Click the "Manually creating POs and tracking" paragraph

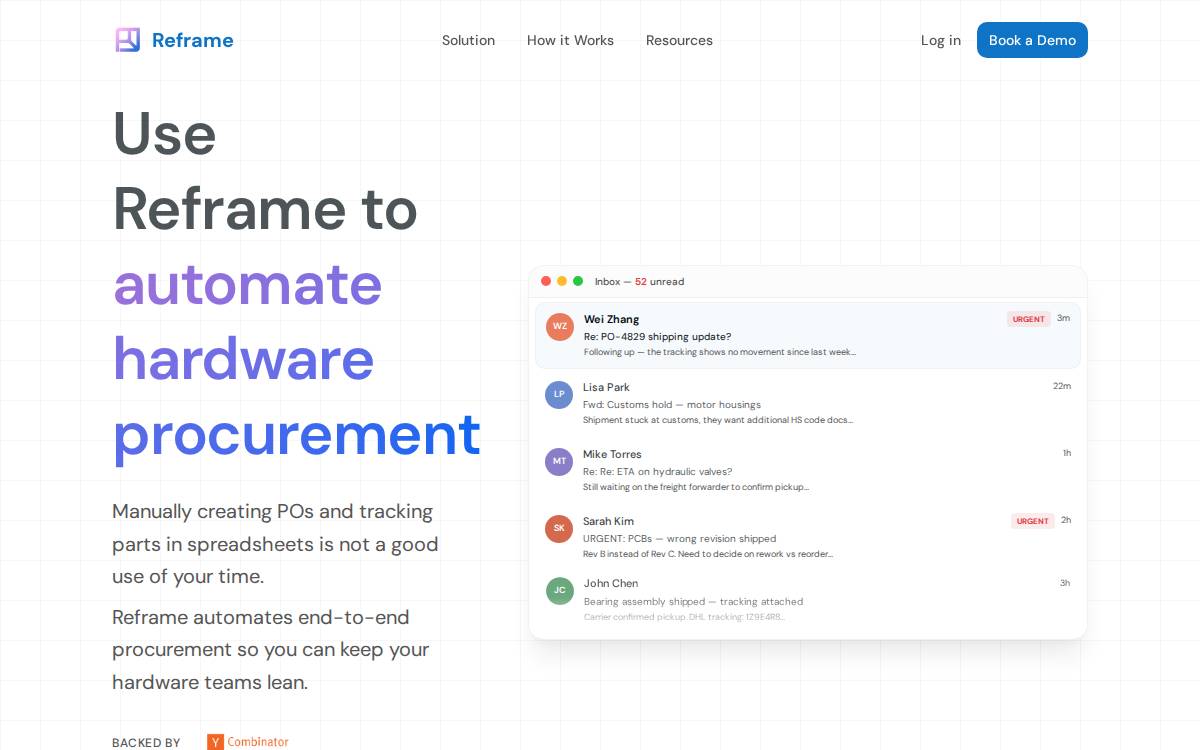coord(275,544)
